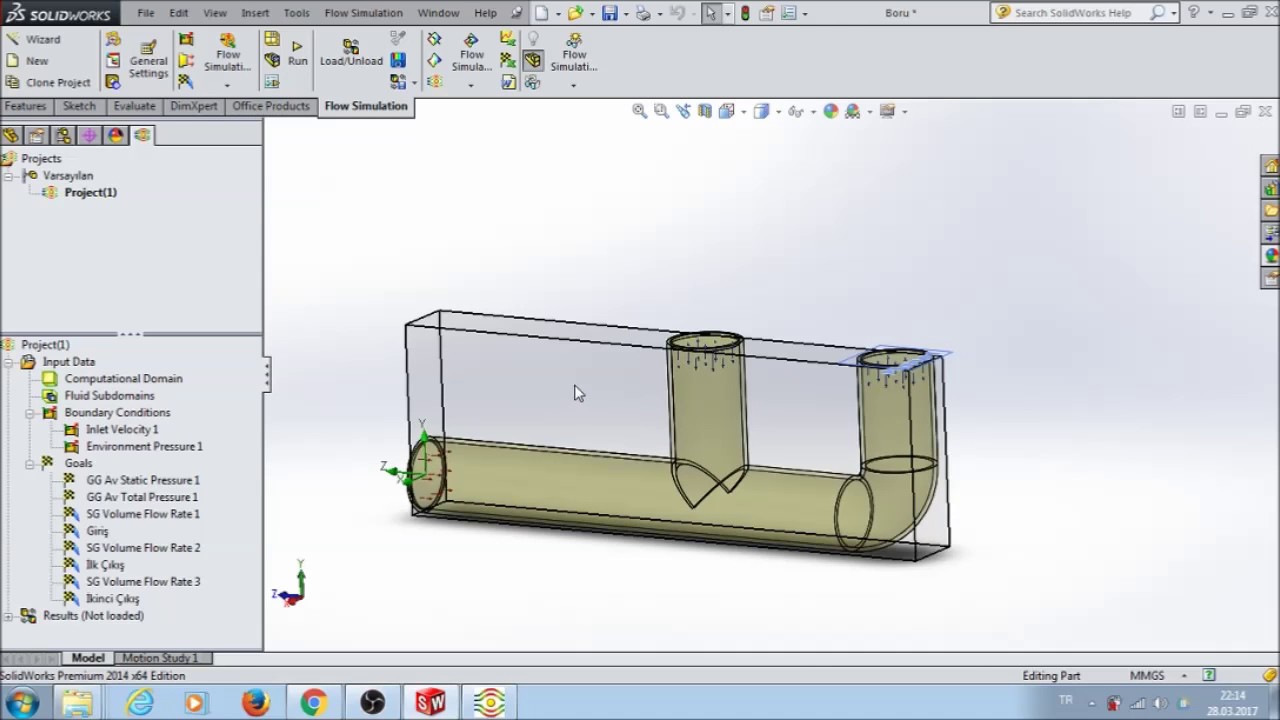
Task: Open the Task Pane Design Library icon
Action: point(1271,188)
